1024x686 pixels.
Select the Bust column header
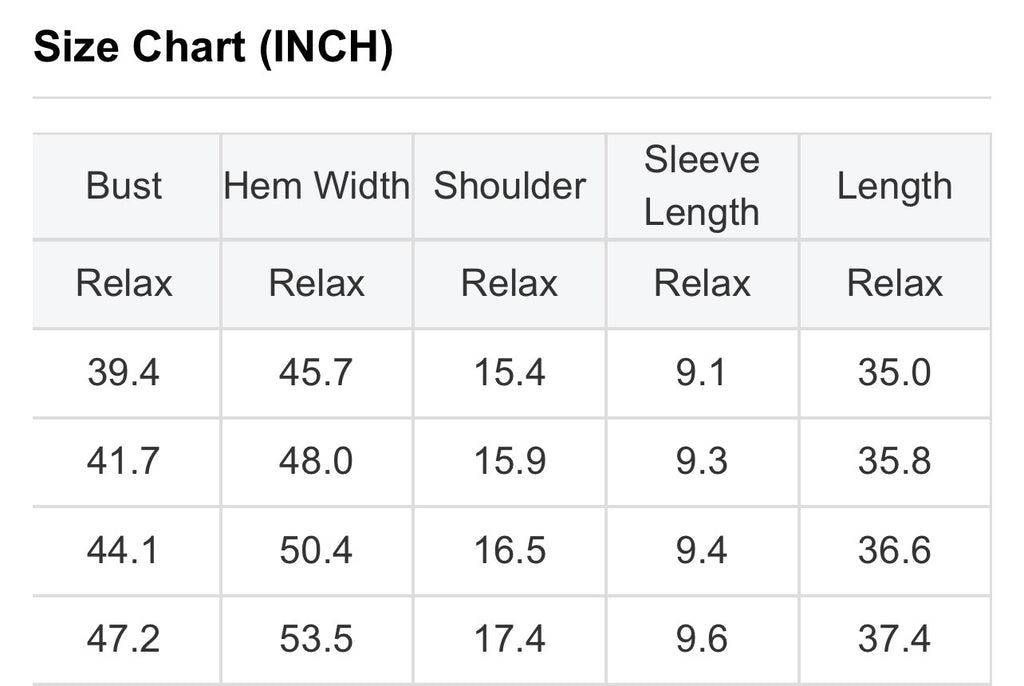pyautogui.click(x=124, y=186)
